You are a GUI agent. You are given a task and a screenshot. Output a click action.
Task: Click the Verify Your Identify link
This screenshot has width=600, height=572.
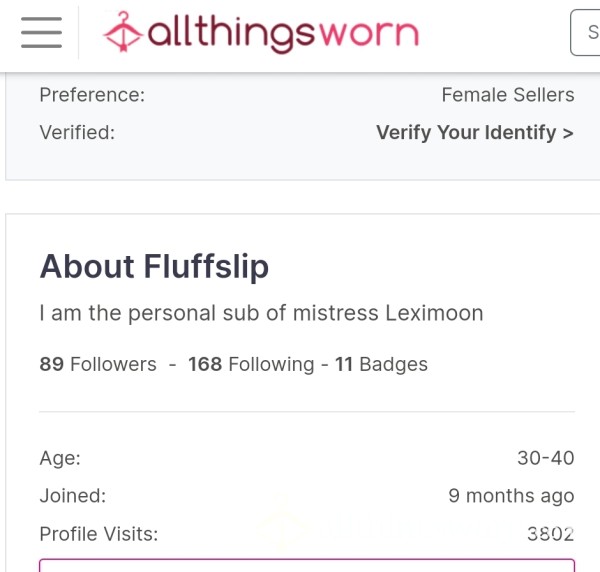475,133
